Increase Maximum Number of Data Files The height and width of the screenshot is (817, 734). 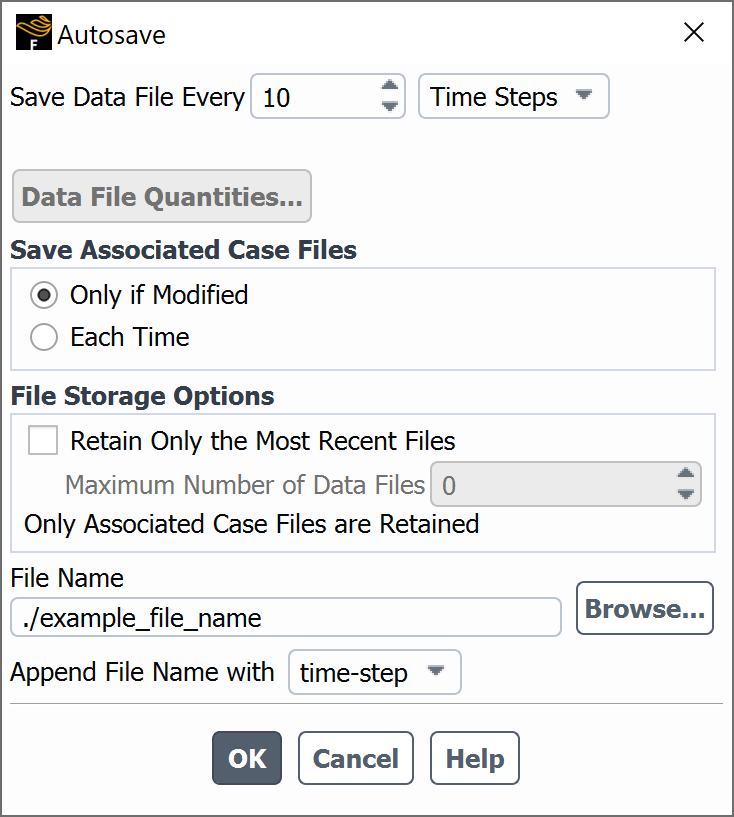(686, 474)
